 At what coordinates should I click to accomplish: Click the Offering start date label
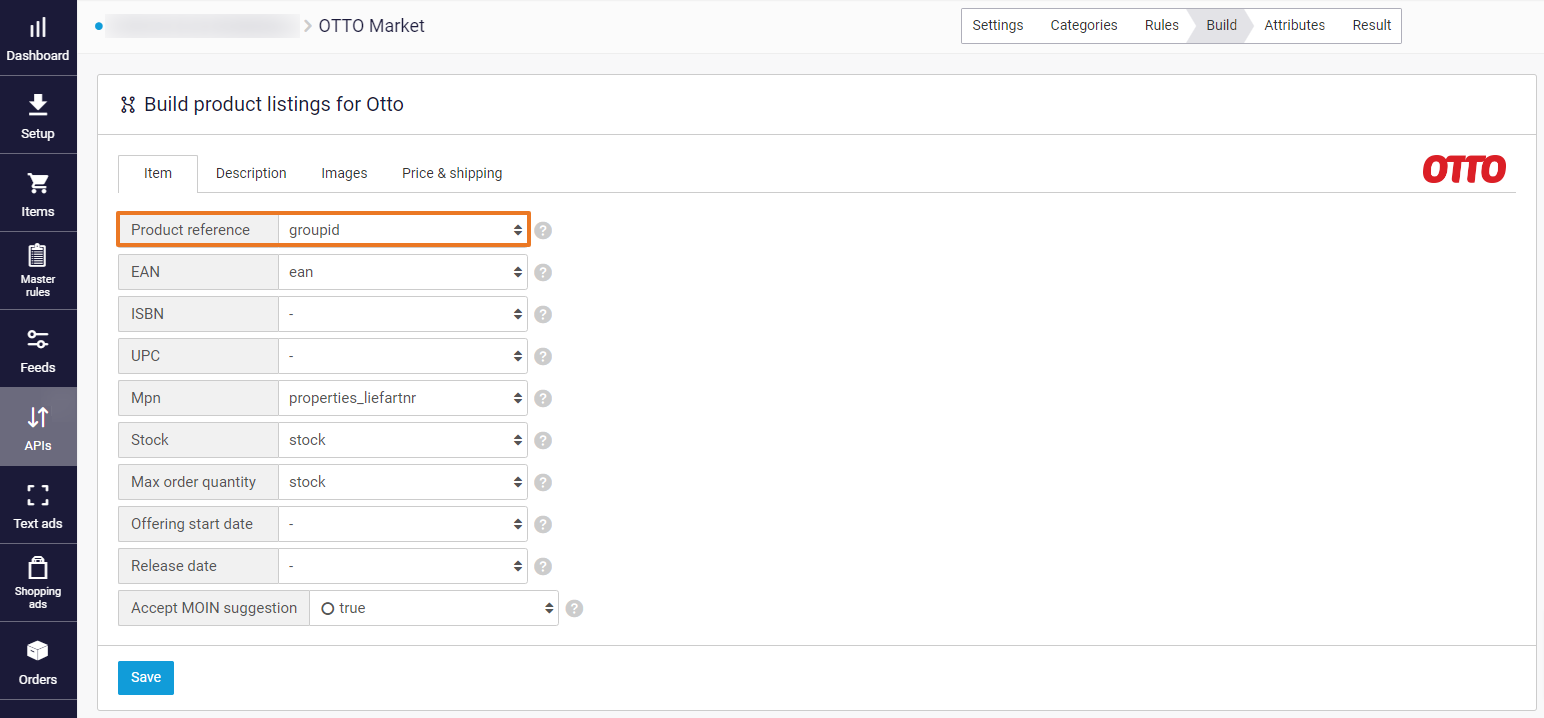pyautogui.click(x=192, y=524)
